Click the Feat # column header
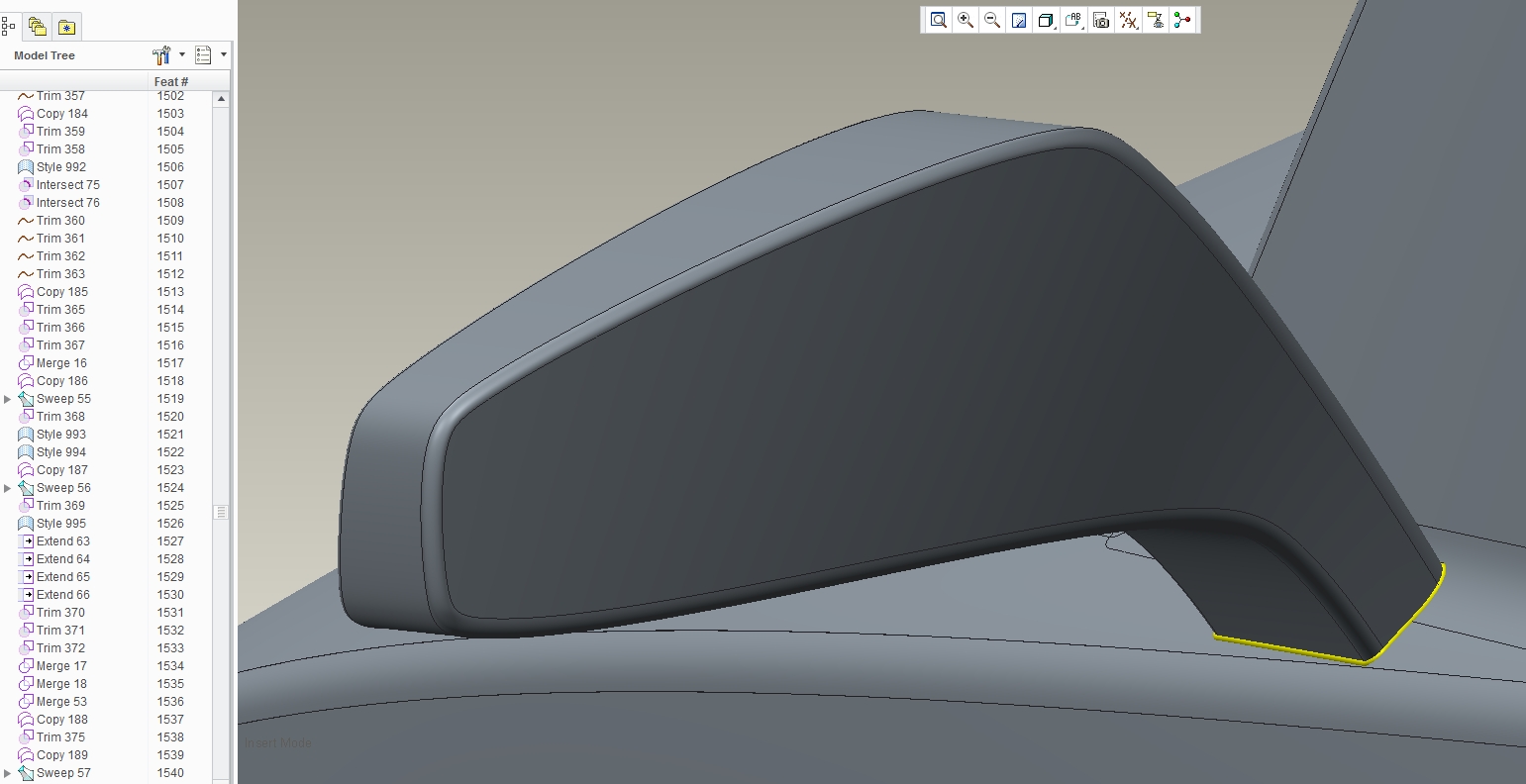 [171, 81]
